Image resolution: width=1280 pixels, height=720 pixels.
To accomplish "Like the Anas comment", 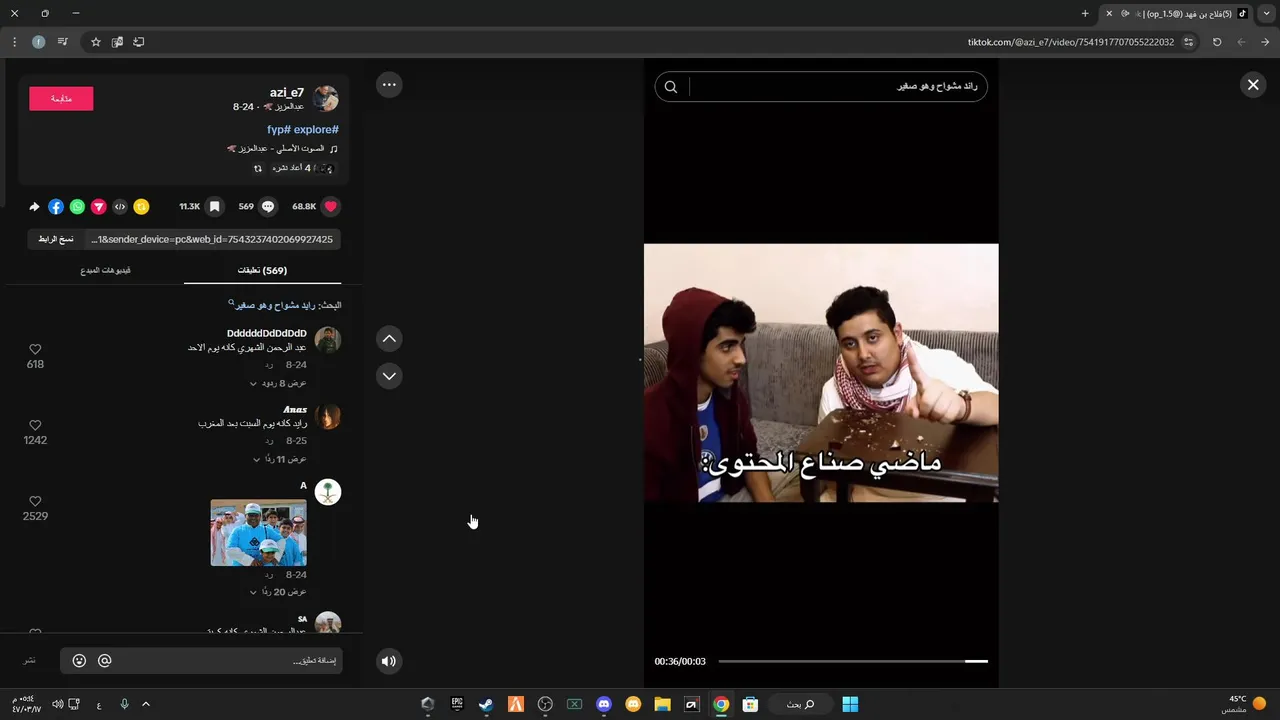I will pyautogui.click(x=35, y=425).
